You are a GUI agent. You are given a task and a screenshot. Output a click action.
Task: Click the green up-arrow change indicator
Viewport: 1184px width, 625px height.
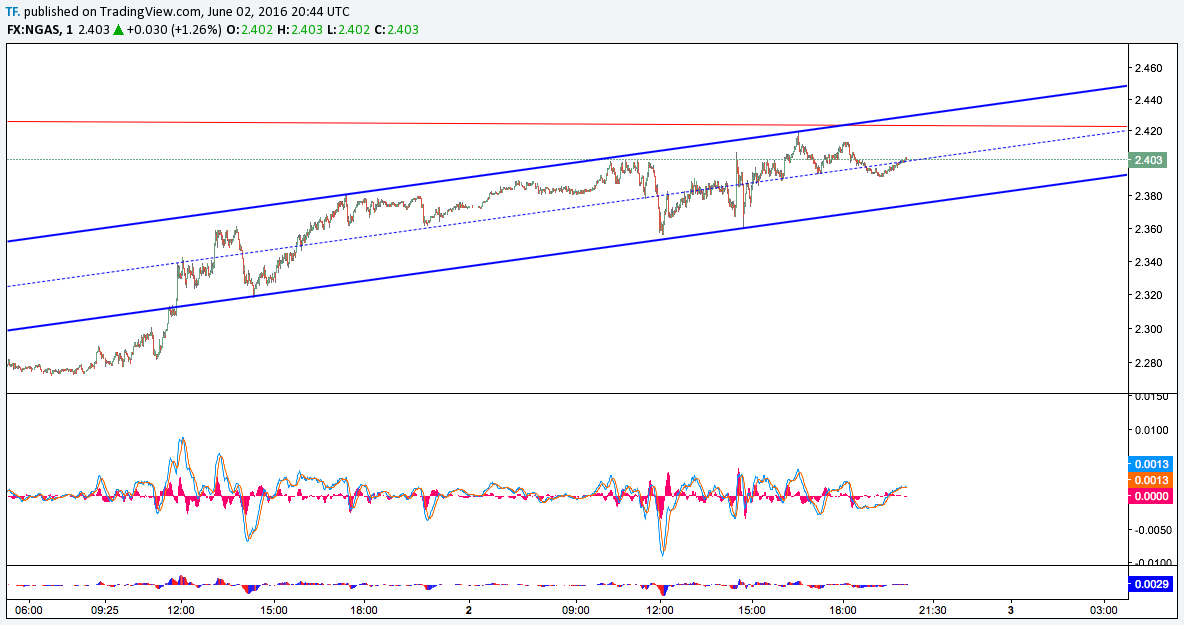point(118,29)
